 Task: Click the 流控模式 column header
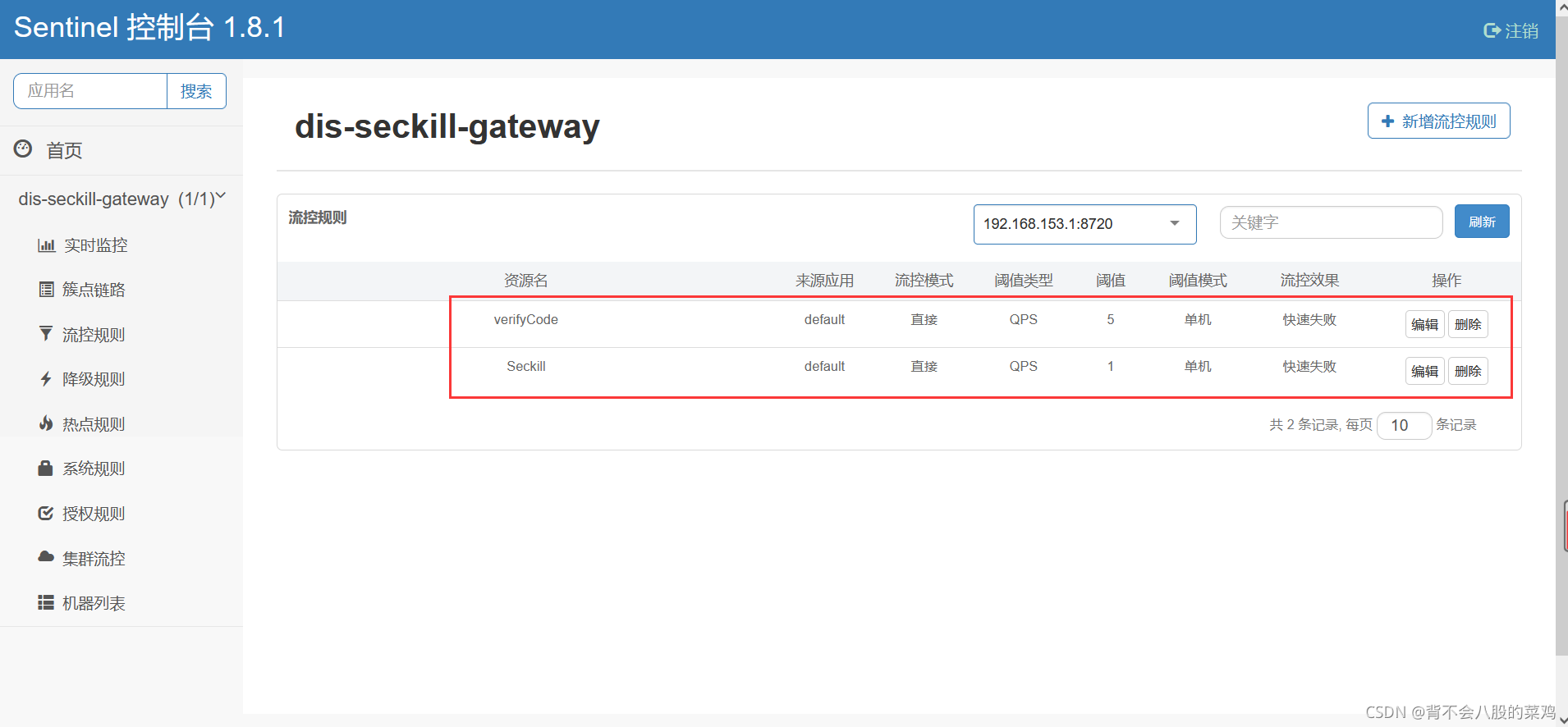(924, 281)
